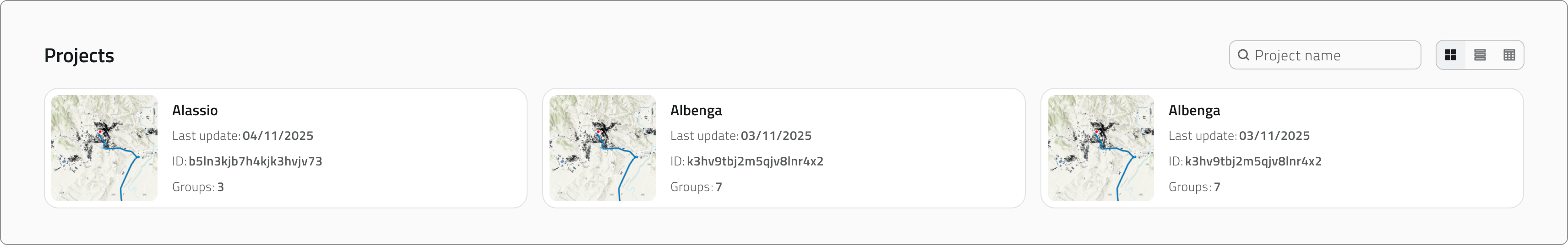This screenshot has height=245, width=1568.
Task: Switch to grid view layout
Action: (x=1450, y=55)
